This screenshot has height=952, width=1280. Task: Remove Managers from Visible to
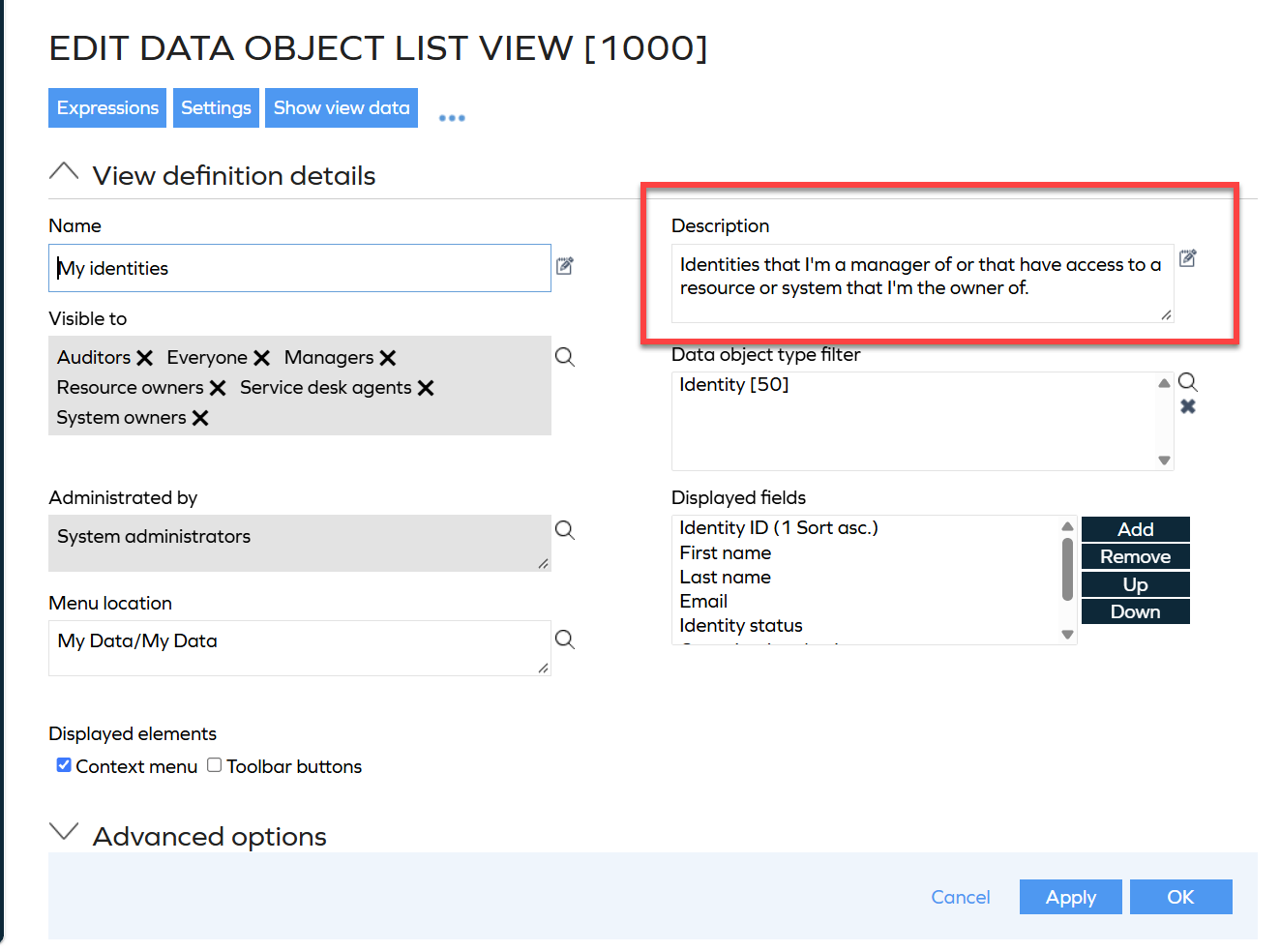388,358
